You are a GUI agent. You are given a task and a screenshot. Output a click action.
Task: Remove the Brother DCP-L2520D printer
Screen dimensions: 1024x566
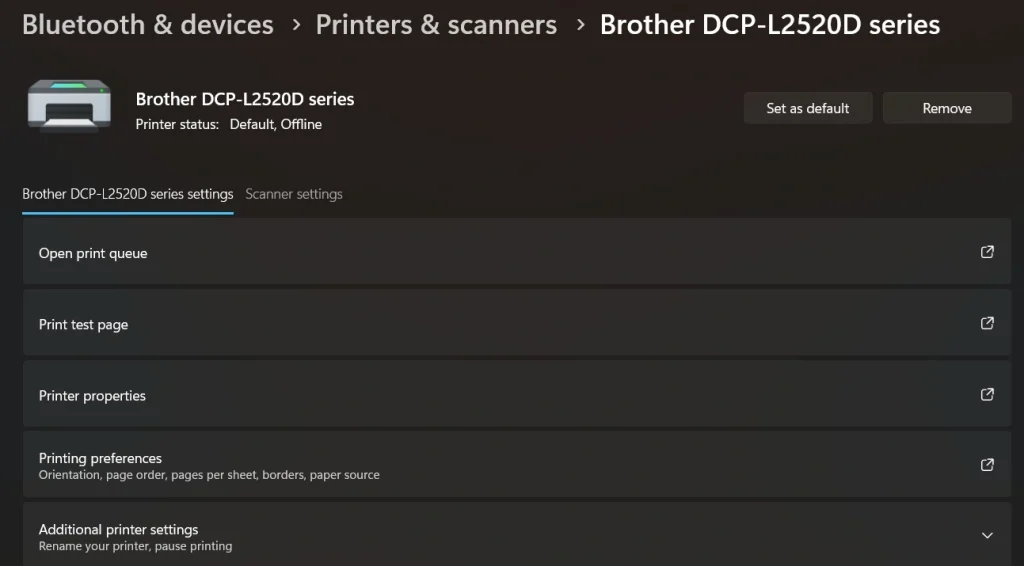pos(946,108)
